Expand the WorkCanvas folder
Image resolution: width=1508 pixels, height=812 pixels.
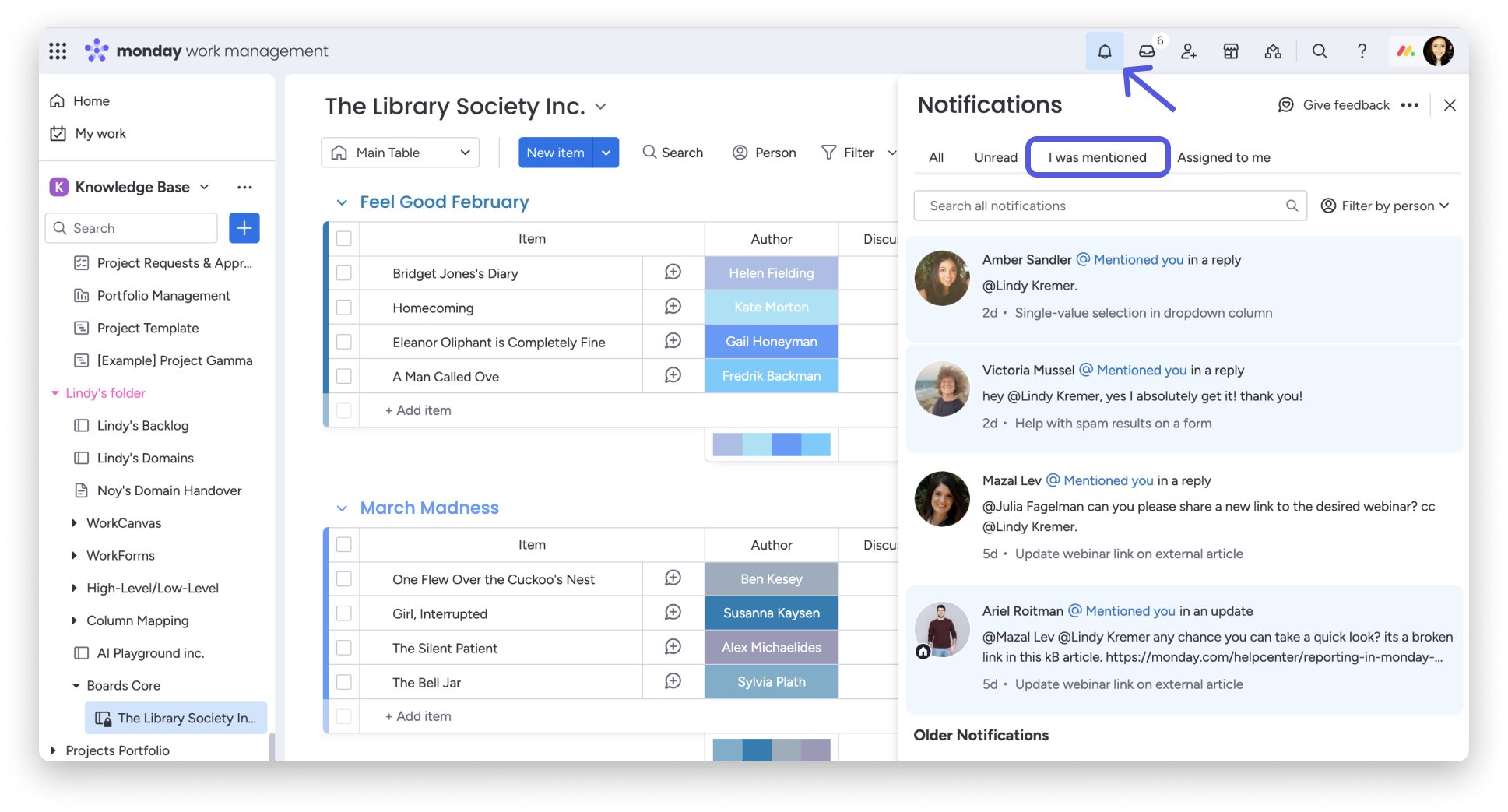[x=74, y=523]
